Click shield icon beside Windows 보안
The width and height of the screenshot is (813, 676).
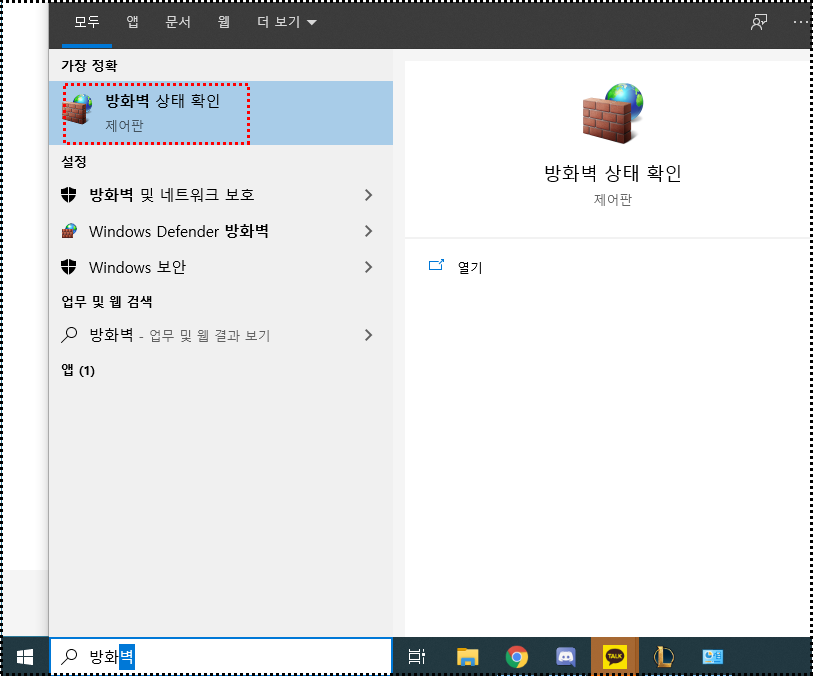pyautogui.click(x=68, y=267)
